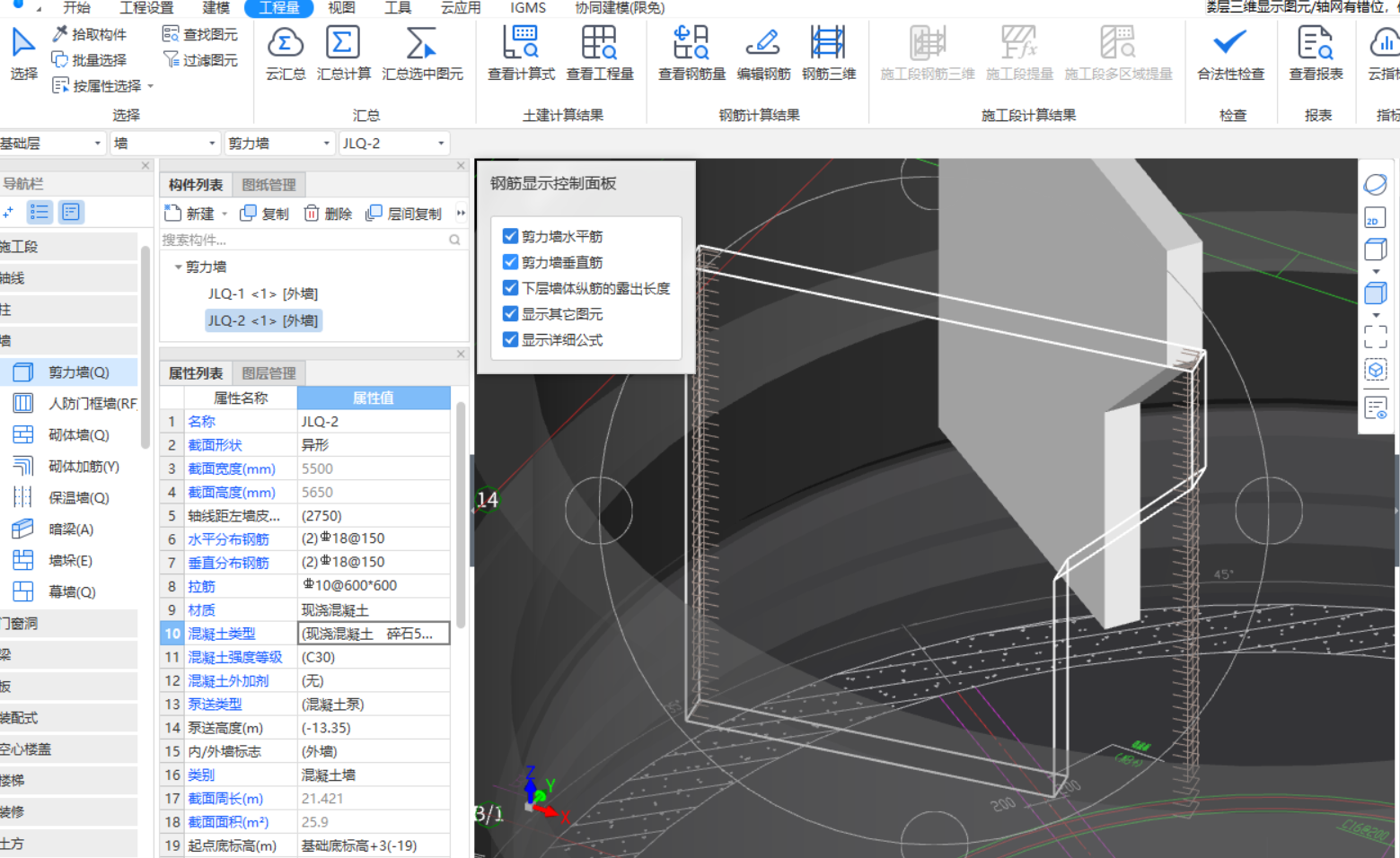Open 查看工程量 quantities
The height and width of the screenshot is (858, 1400).
coord(600,54)
